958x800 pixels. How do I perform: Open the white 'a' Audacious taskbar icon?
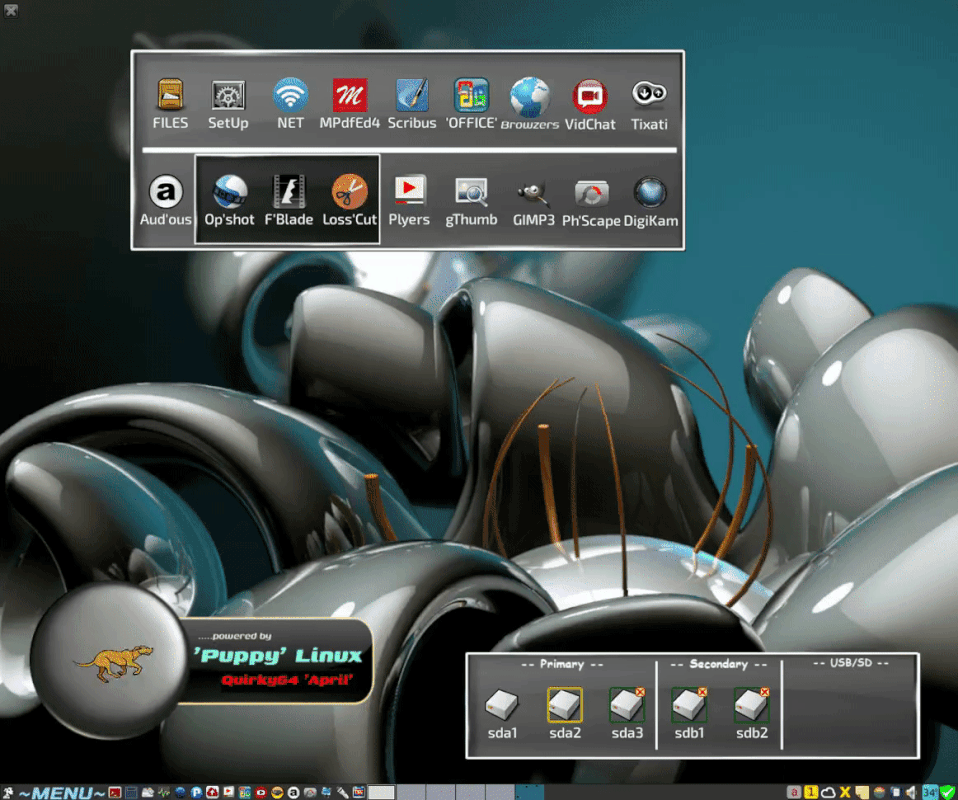[x=293, y=793]
